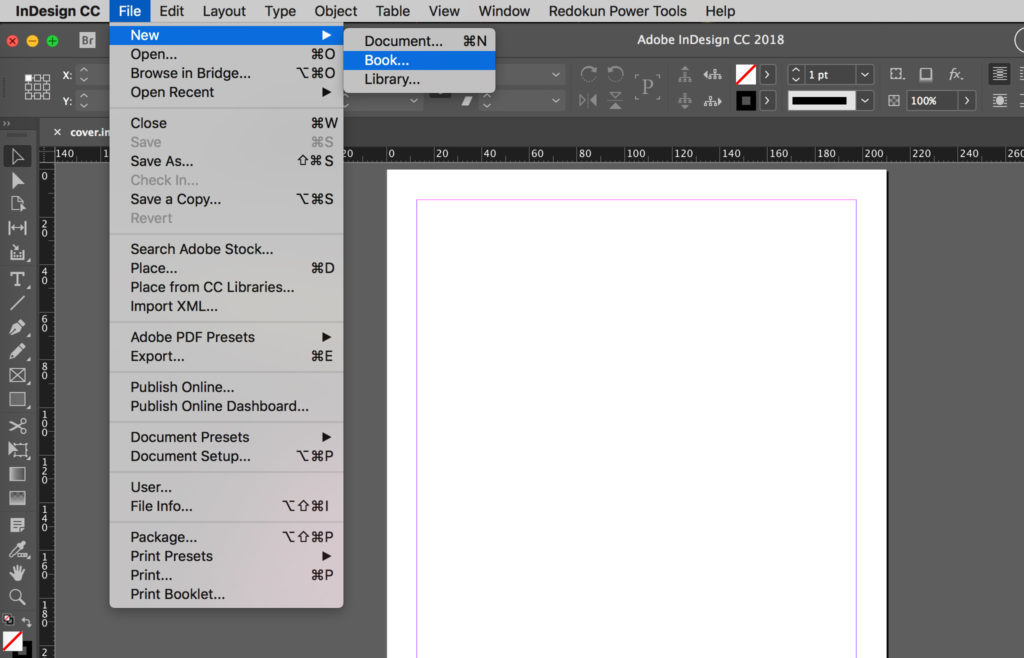Click control panel fill swatch (none)
Screen dimensions: 1024x658
[746, 74]
